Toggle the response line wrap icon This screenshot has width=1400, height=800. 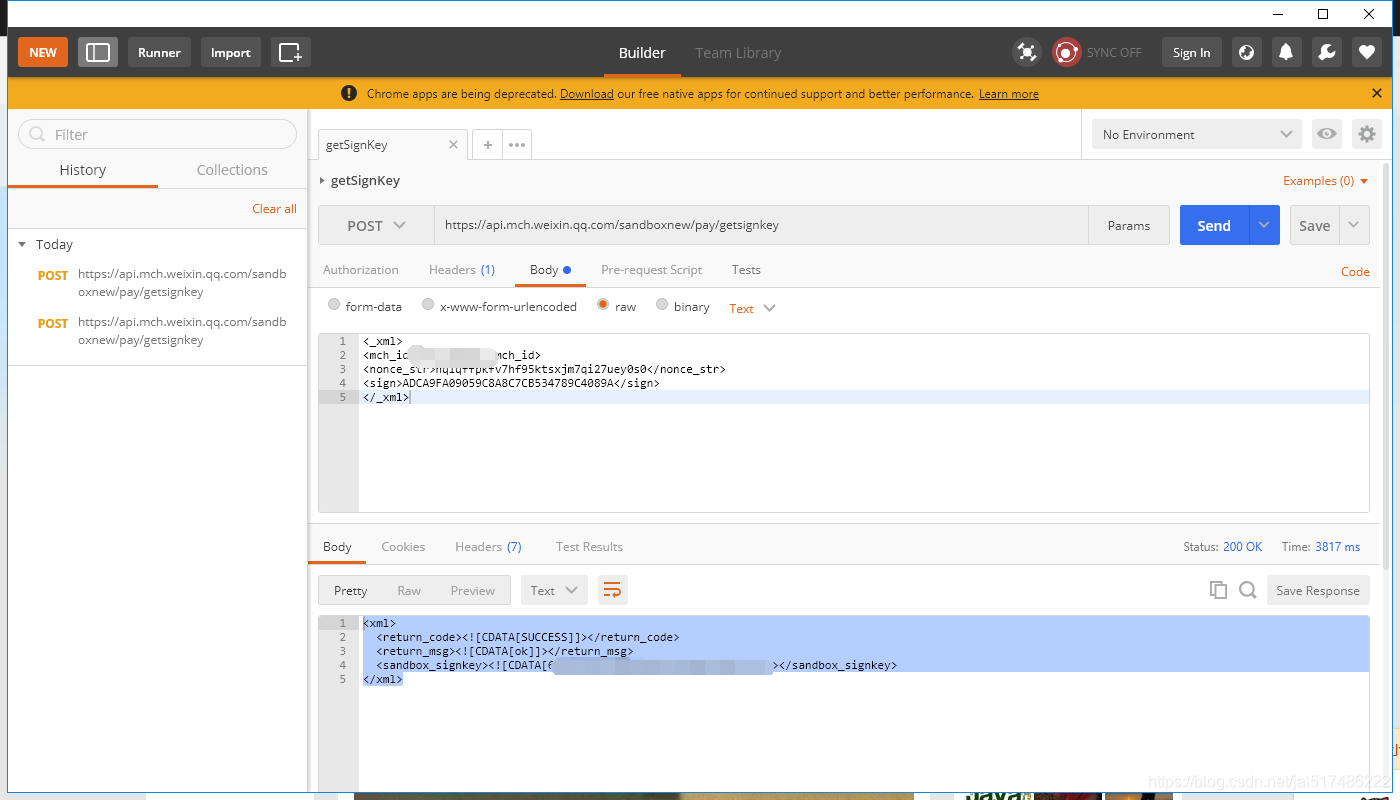pyautogui.click(x=612, y=590)
